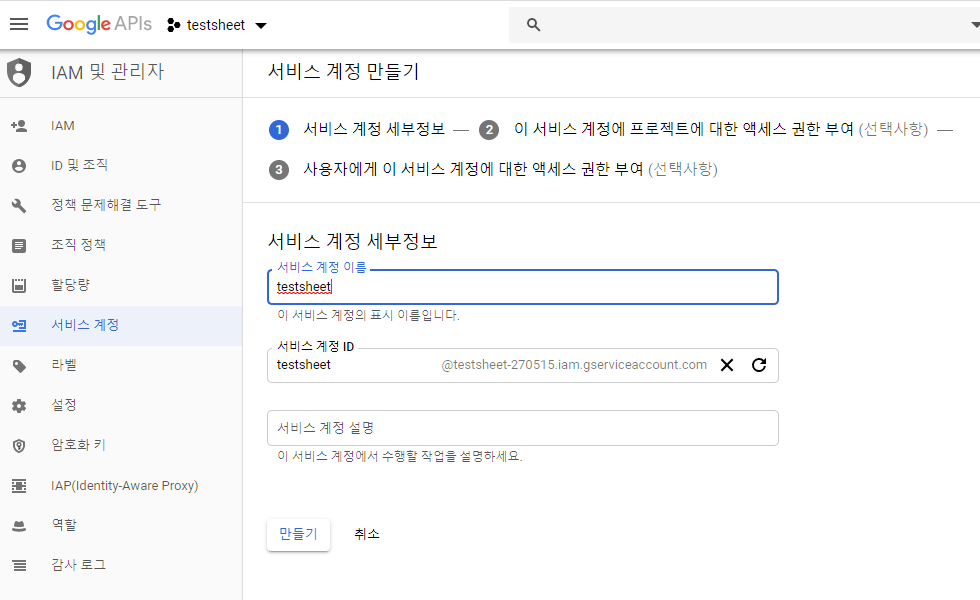Click the IAM add-person icon

pos(19,126)
